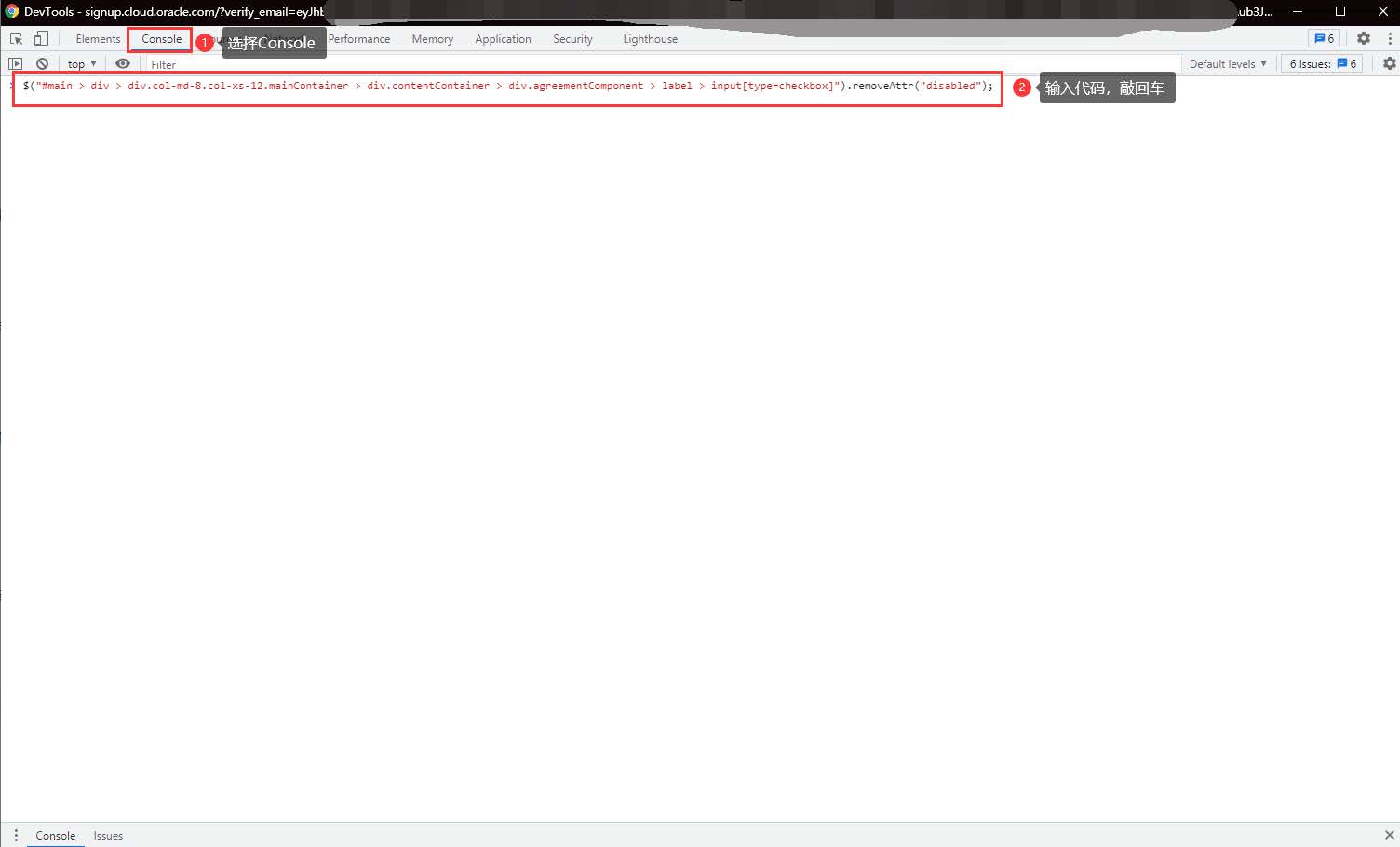1400x847 pixels.
Task: Open the Application tab
Action: 503,39
